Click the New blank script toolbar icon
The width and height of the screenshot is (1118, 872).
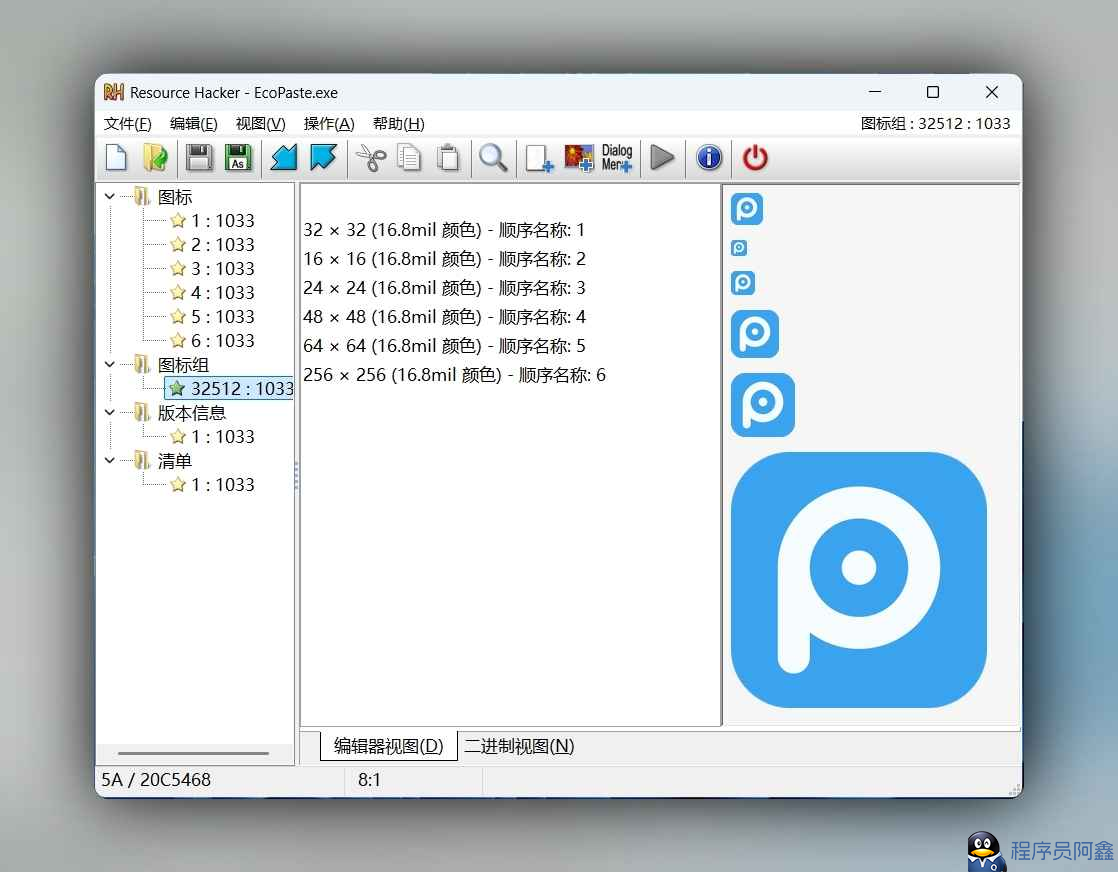pyautogui.click(x=116, y=158)
